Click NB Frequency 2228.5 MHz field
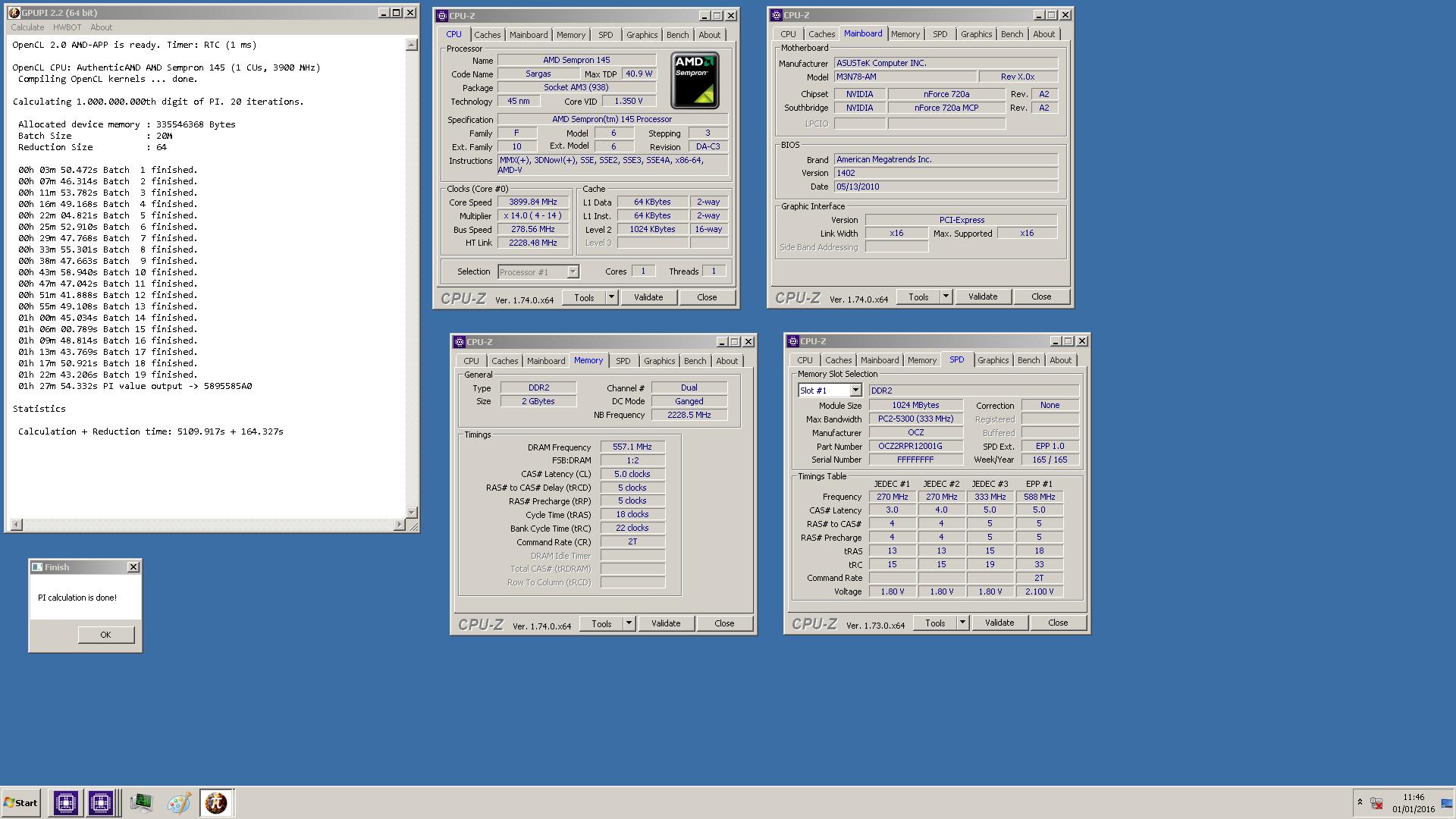 (x=689, y=415)
